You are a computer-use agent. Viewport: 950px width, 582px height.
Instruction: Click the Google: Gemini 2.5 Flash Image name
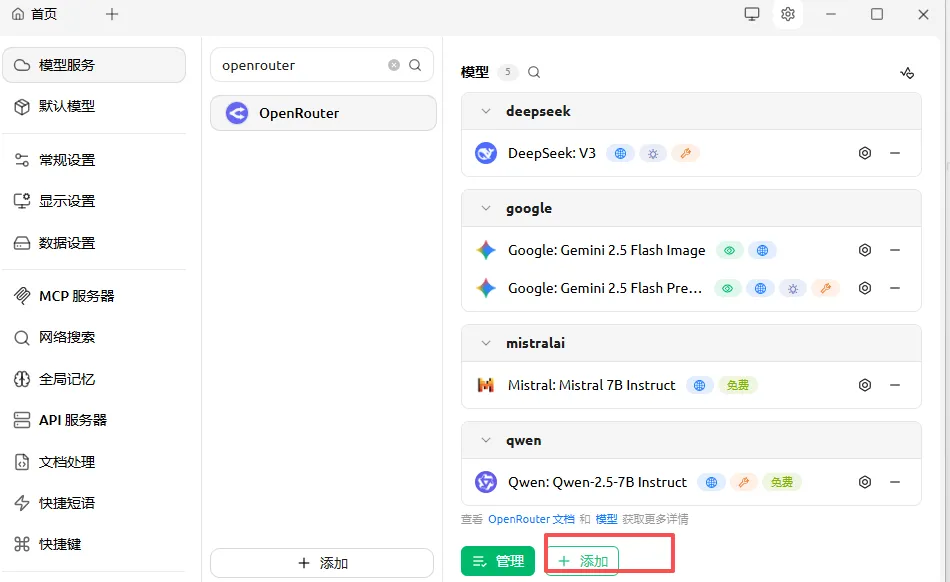[606, 250]
